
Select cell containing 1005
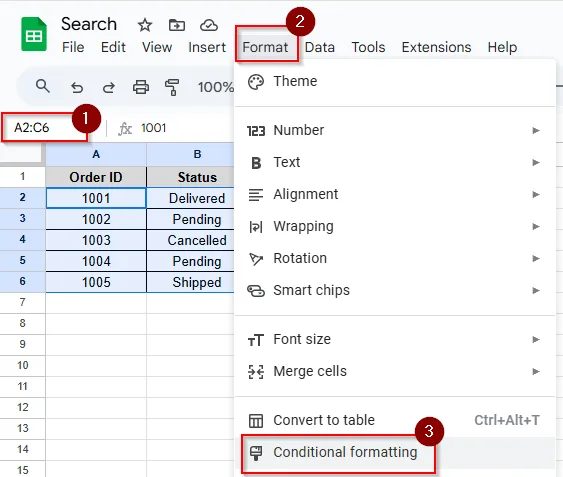coord(96,282)
